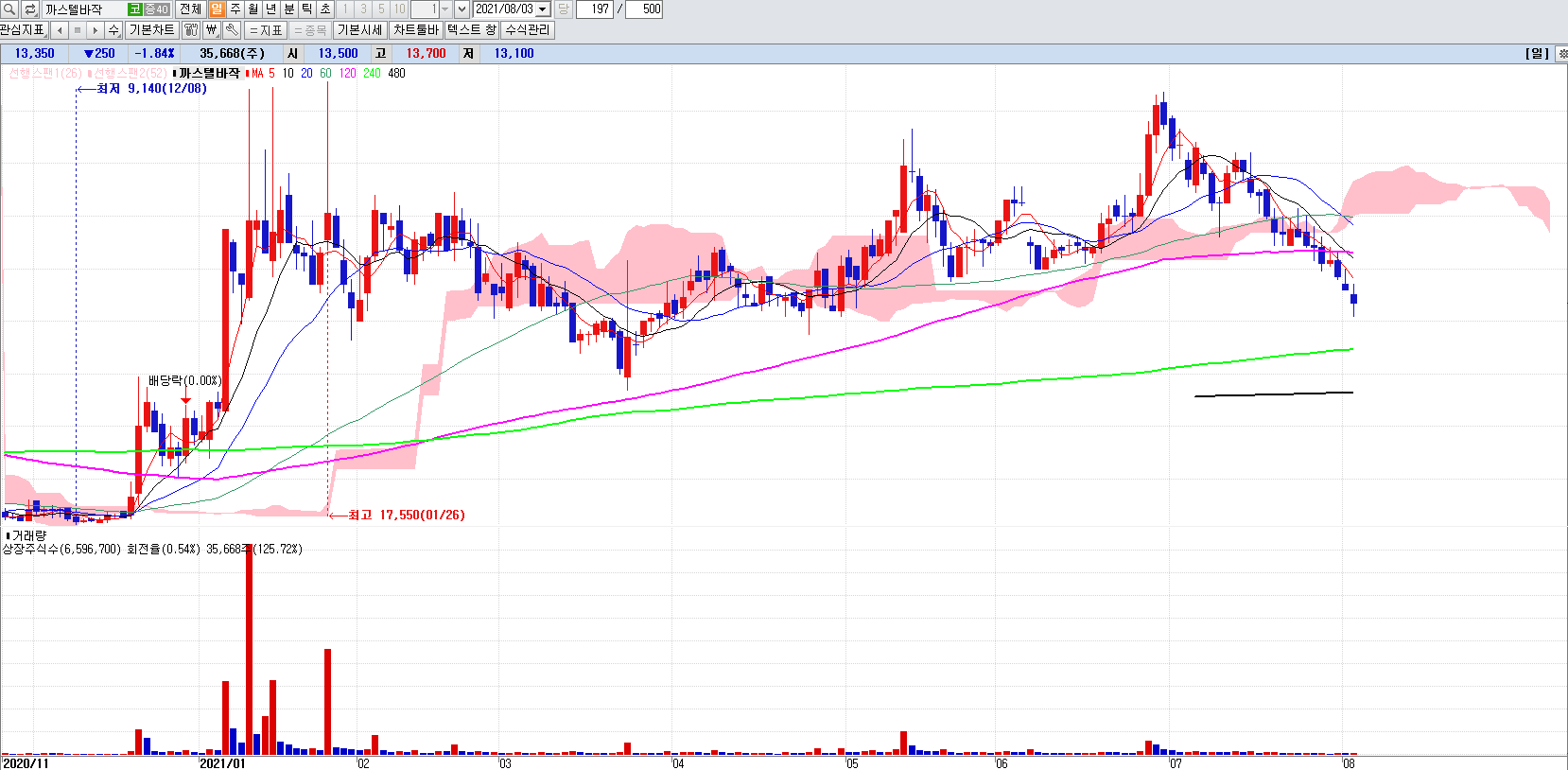Click the blue MA 20 legend
The width and height of the screenshot is (1568, 770).
coord(306,74)
